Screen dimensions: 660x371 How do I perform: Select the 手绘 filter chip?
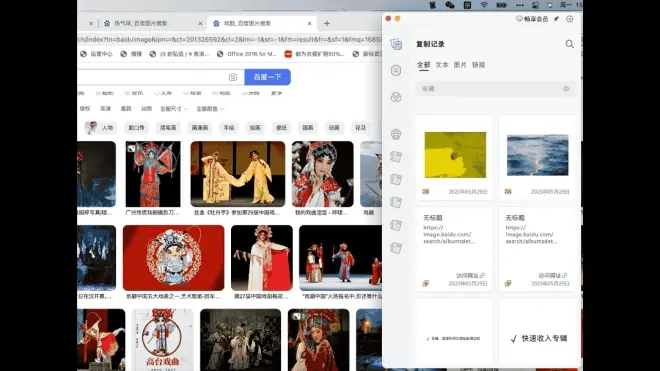click(229, 128)
